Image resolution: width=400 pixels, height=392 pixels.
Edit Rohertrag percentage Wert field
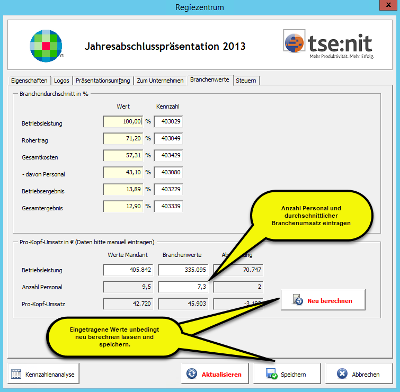point(123,138)
